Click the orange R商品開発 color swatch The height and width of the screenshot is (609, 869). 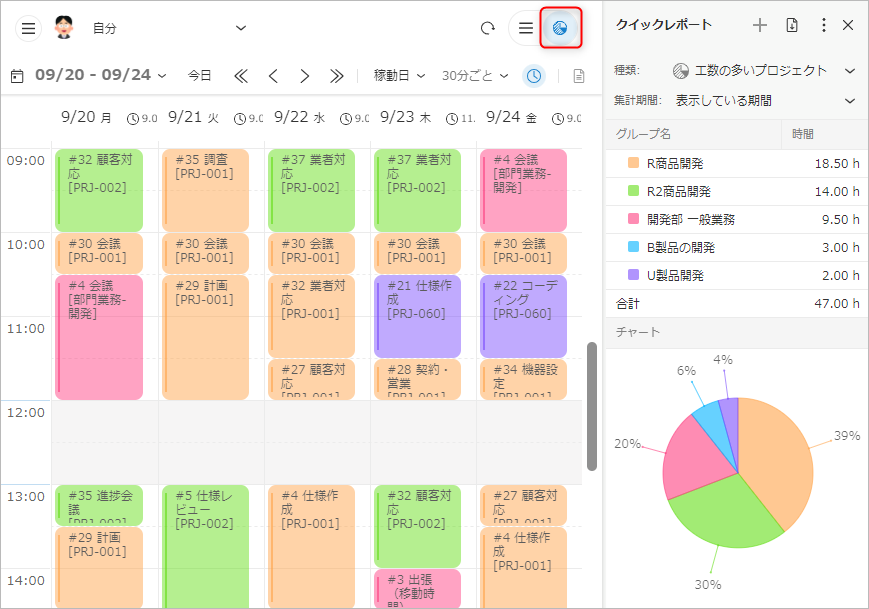[633, 163]
